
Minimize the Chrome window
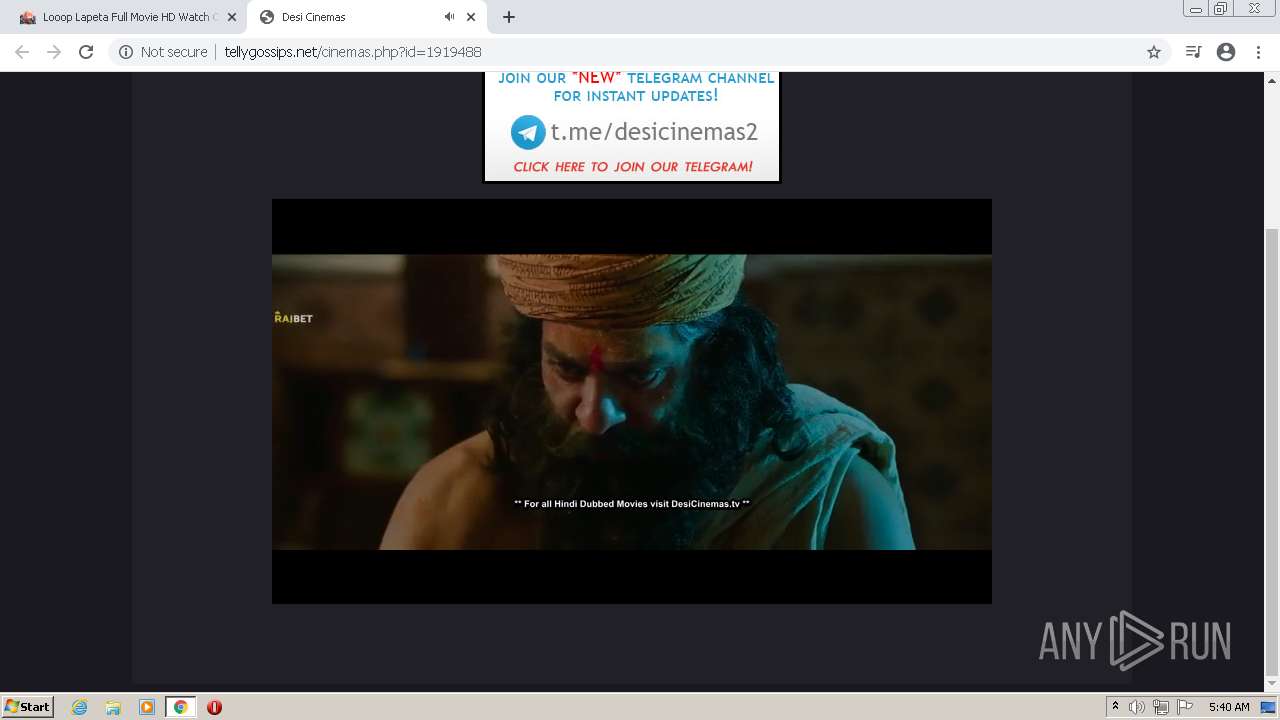click(x=1196, y=8)
